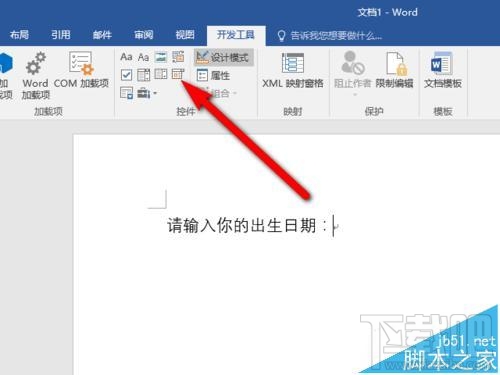Open XML 映射窗格 mapping pane

tap(293, 70)
